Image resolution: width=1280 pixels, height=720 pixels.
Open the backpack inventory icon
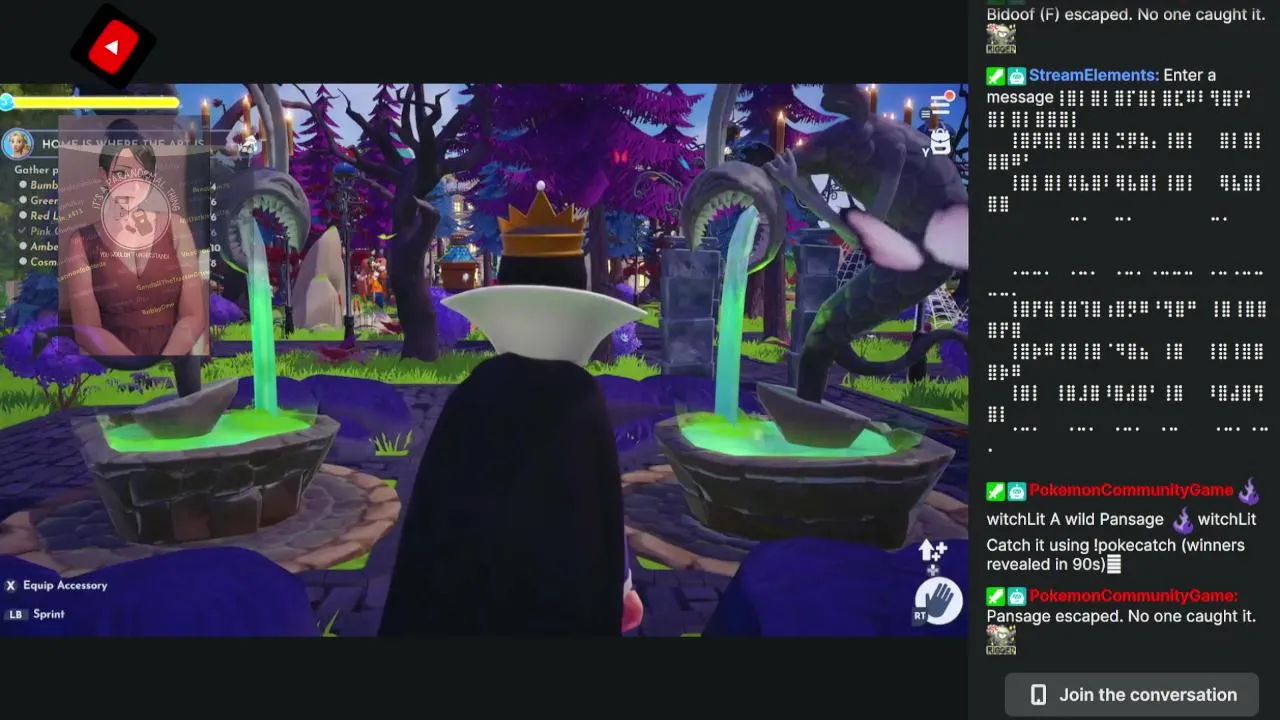pos(939,141)
